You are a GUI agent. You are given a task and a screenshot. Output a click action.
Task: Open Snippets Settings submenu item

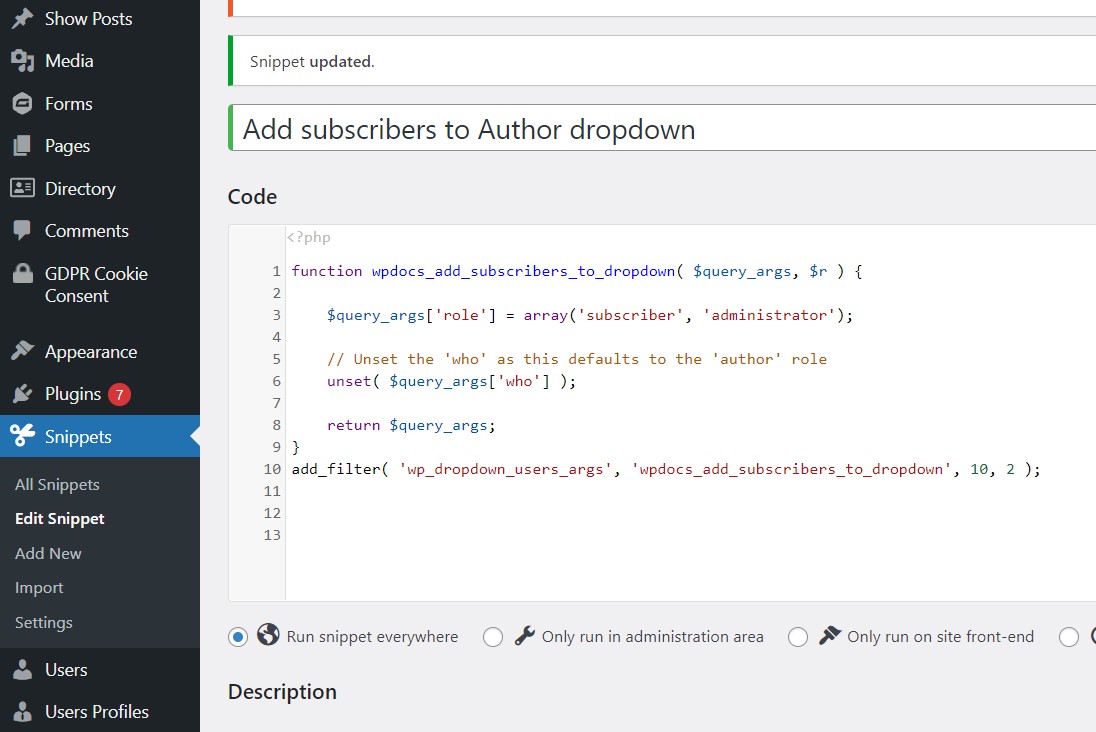(44, 623)
